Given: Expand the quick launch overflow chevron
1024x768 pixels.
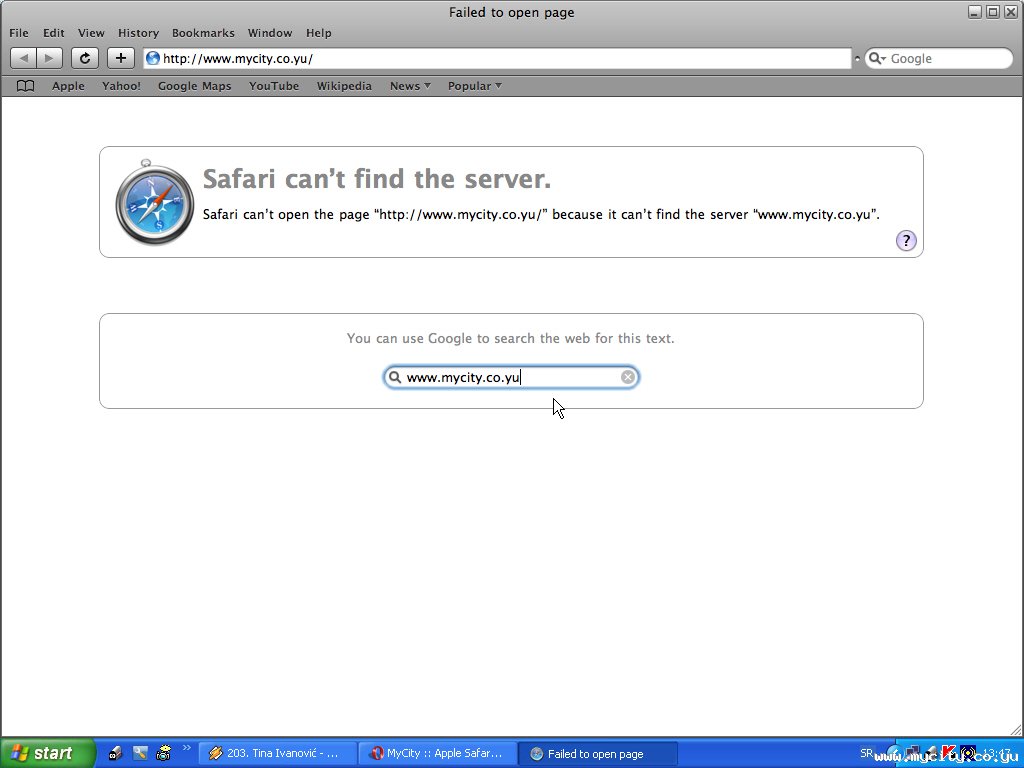Looking at the screenshot, I should click(x=187, y=748).
